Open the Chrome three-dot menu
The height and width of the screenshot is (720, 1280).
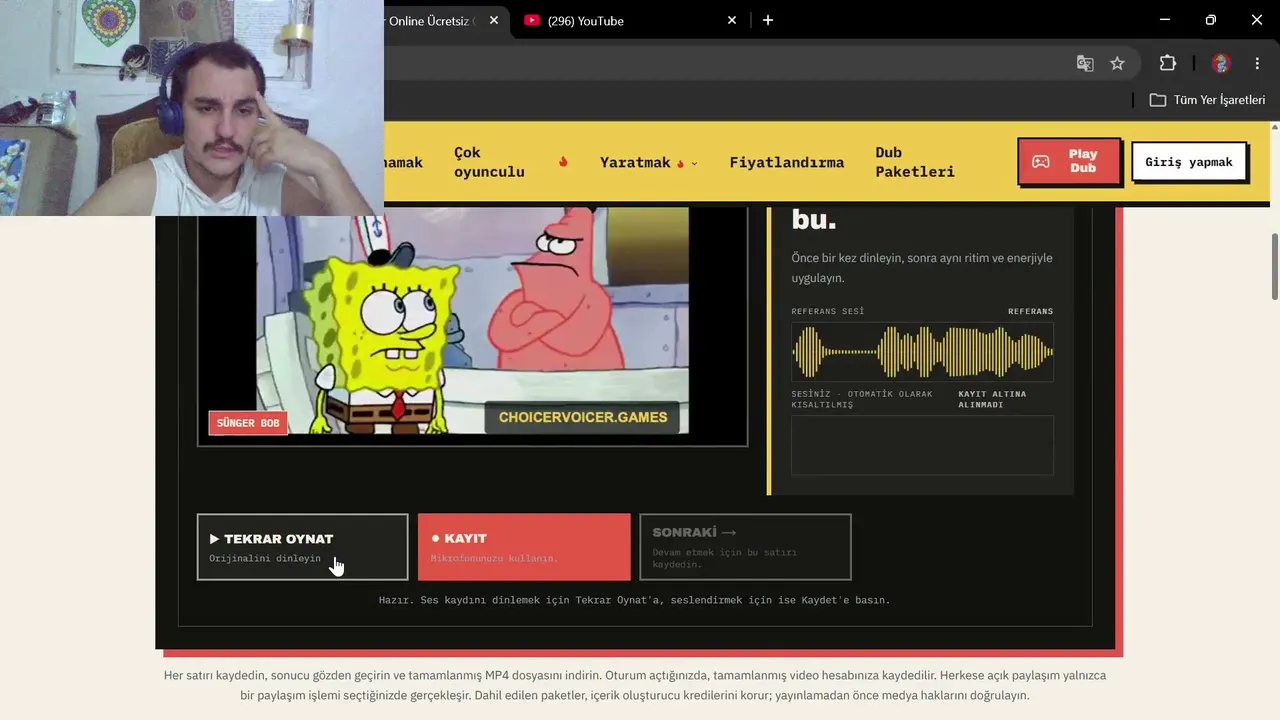(1257, 63)
